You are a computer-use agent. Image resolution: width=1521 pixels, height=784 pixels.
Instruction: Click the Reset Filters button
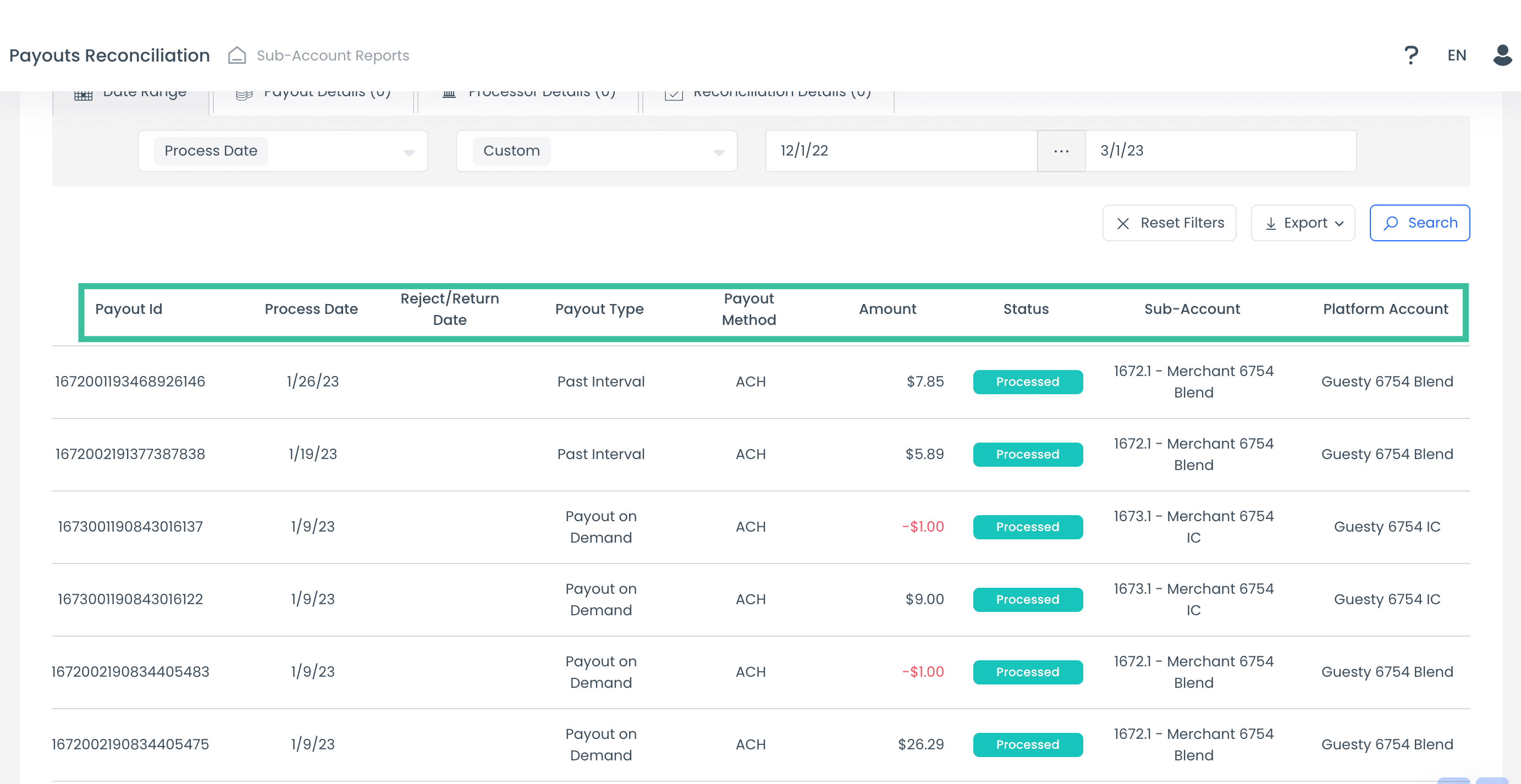coord(1169,223)
